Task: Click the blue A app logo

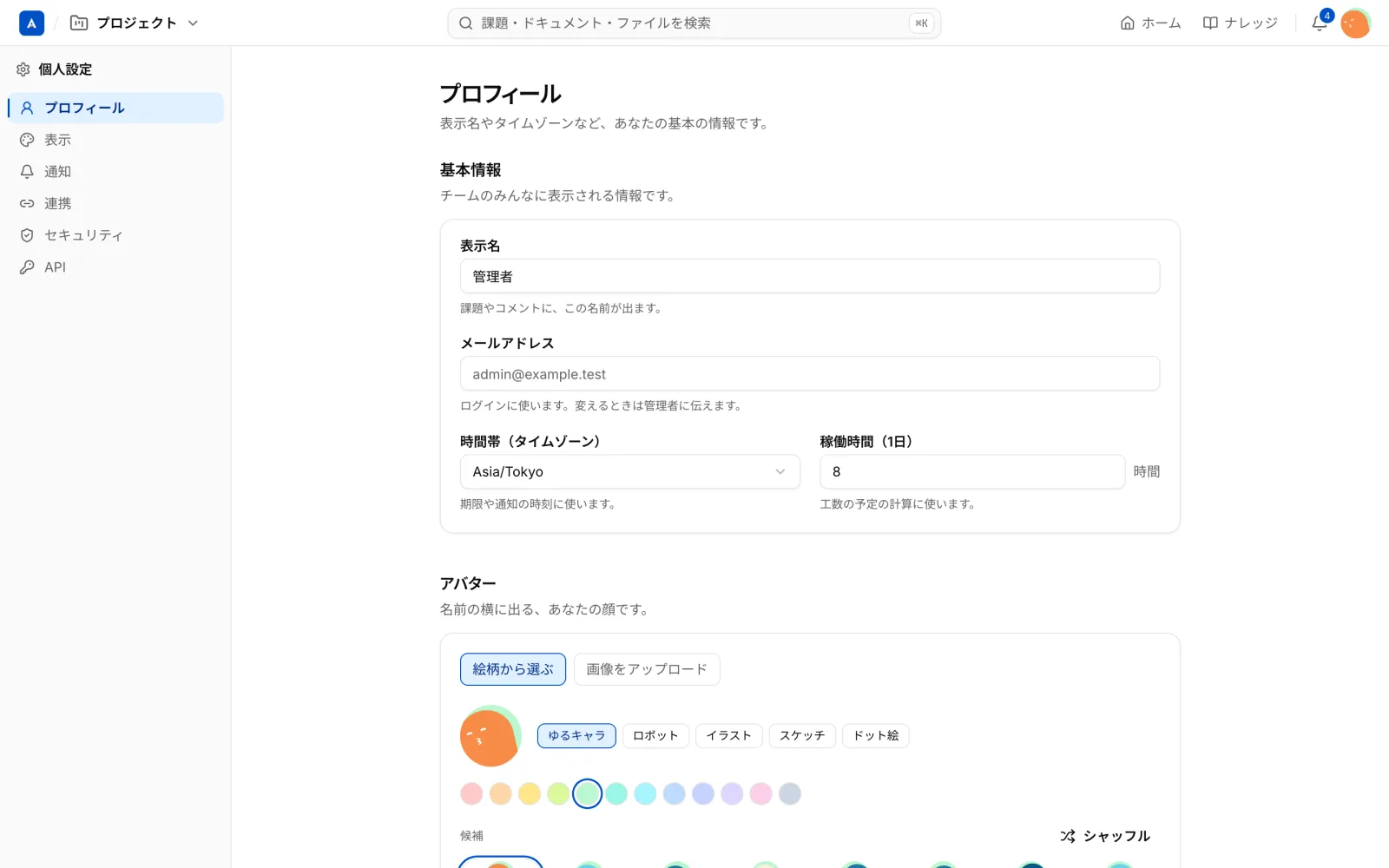Action: click(x=31, y=23)
